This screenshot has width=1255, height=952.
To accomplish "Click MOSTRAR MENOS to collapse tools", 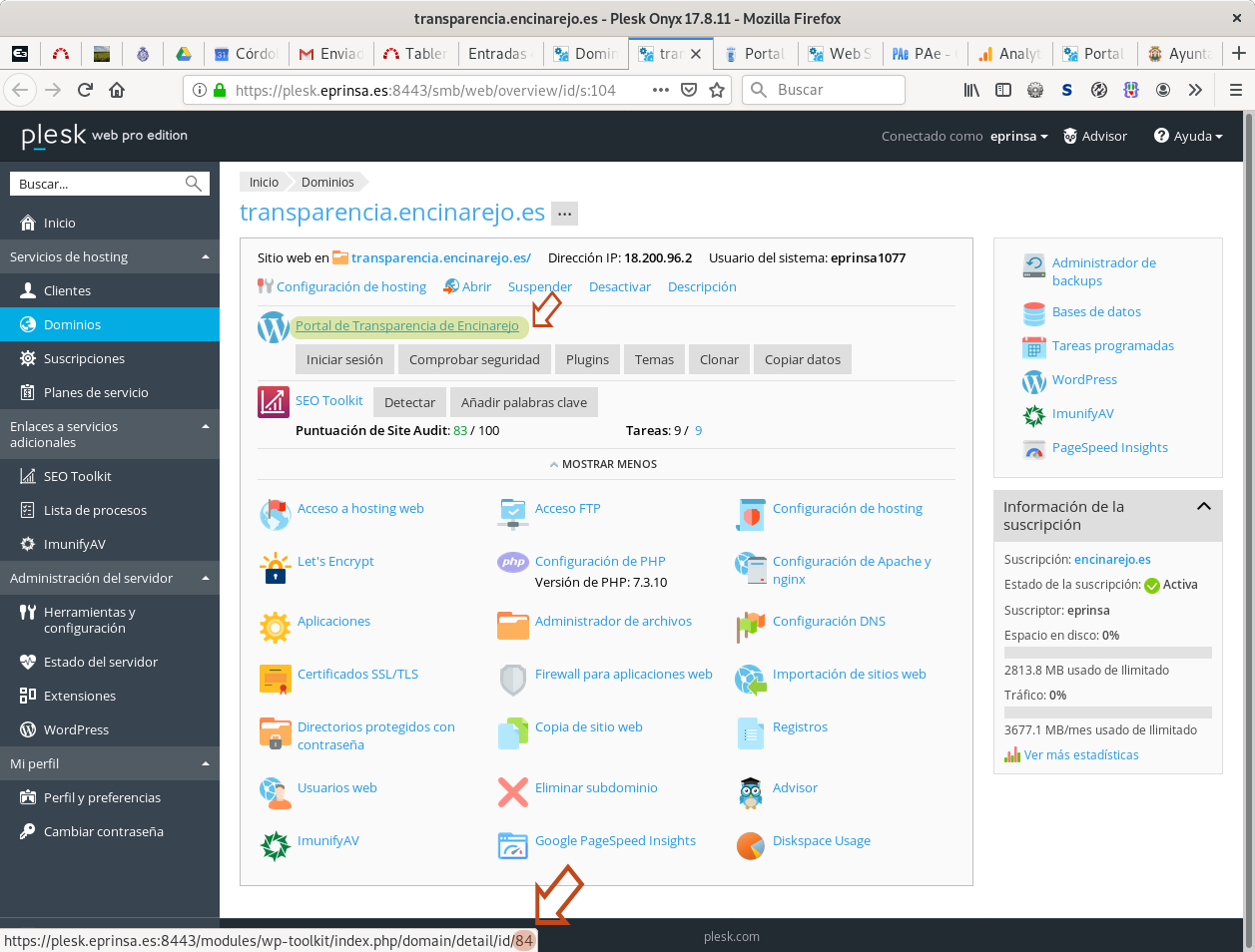I will (603, 464).
